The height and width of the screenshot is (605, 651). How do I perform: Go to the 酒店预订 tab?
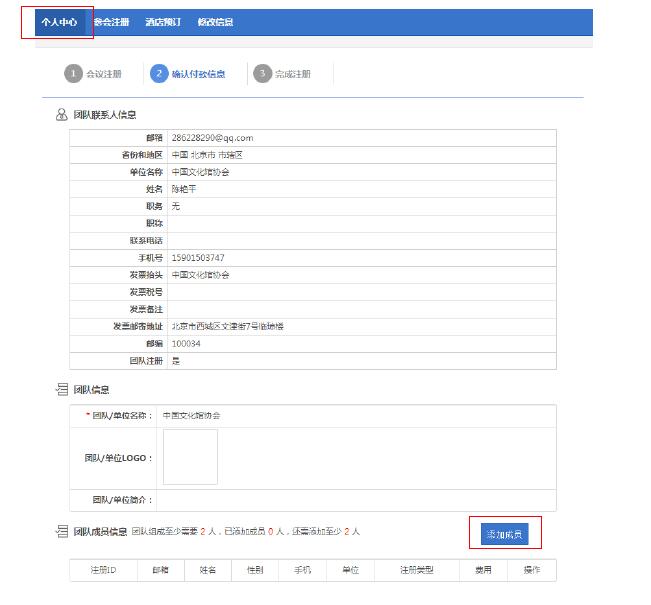point(163,22)
